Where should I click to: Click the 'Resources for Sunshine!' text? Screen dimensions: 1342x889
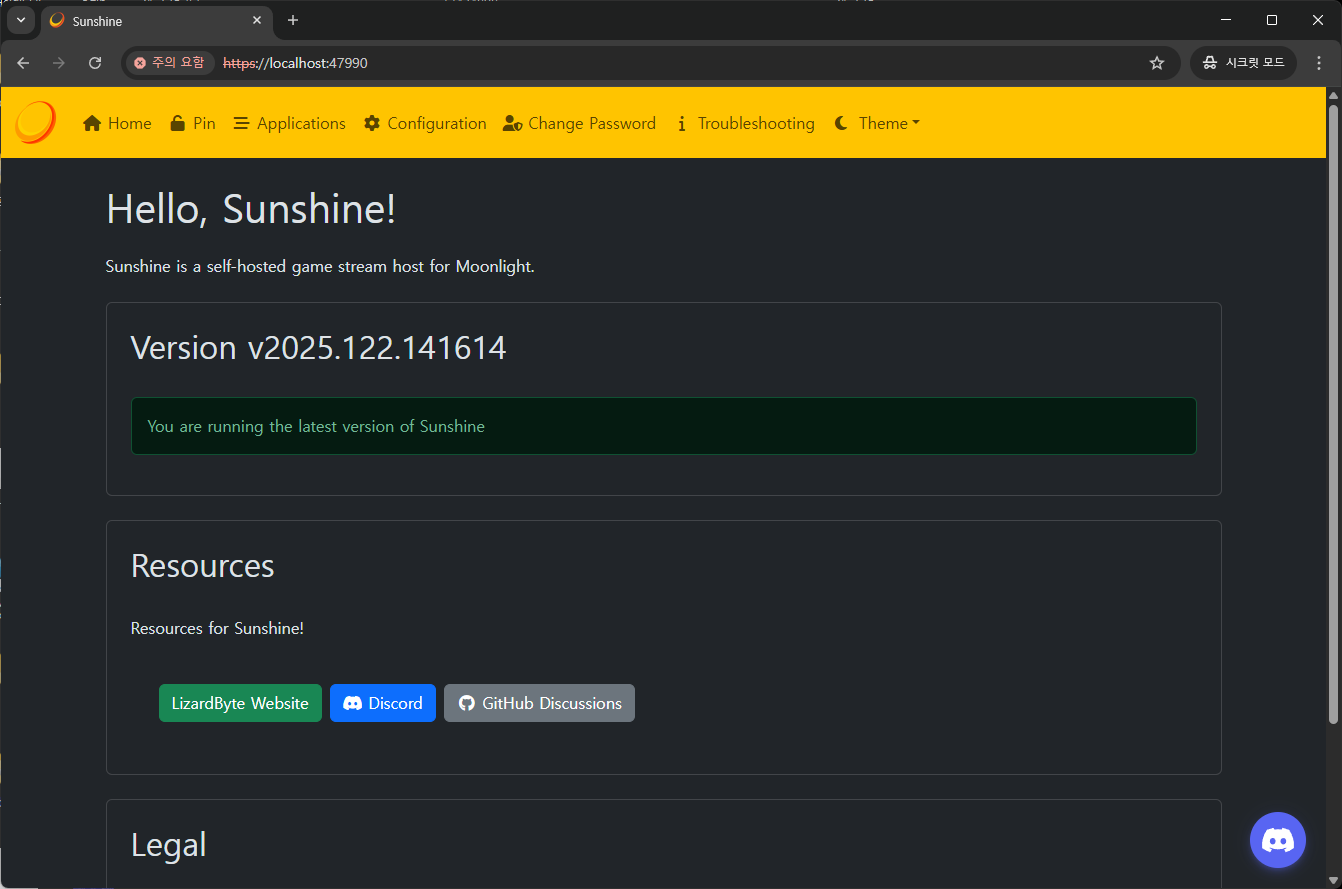click(217, 628)
